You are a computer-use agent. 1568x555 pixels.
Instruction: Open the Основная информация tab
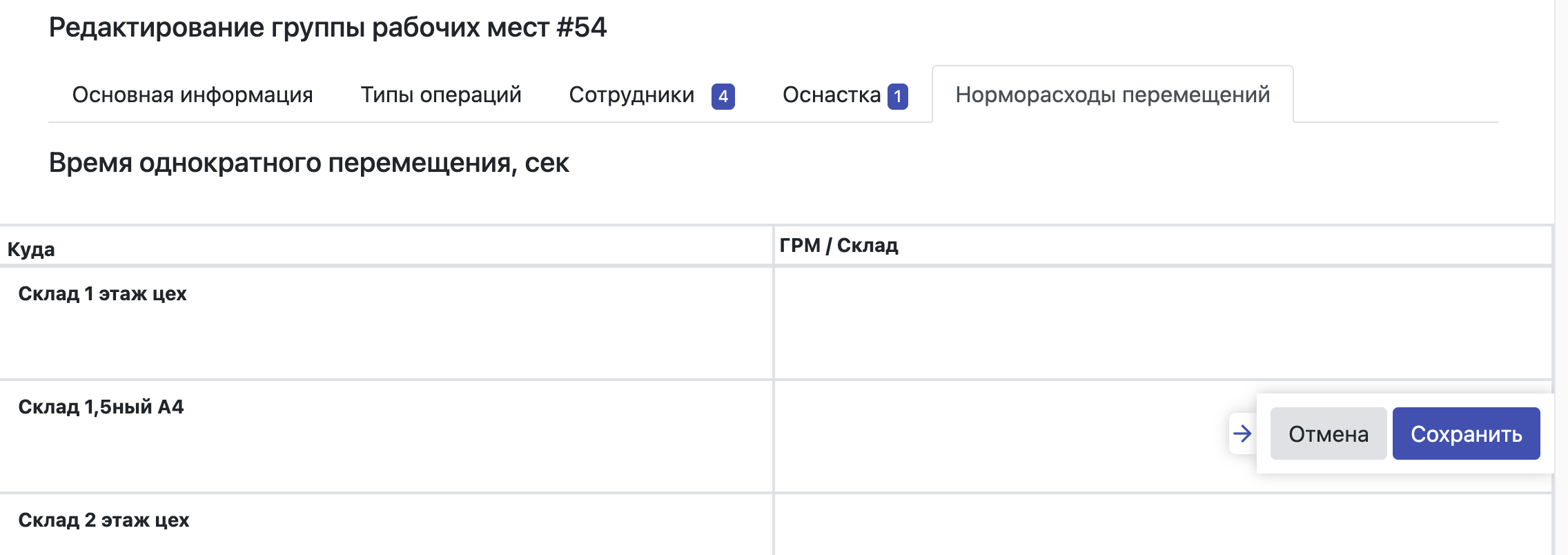pyautogui.click(x=193, y=95)
